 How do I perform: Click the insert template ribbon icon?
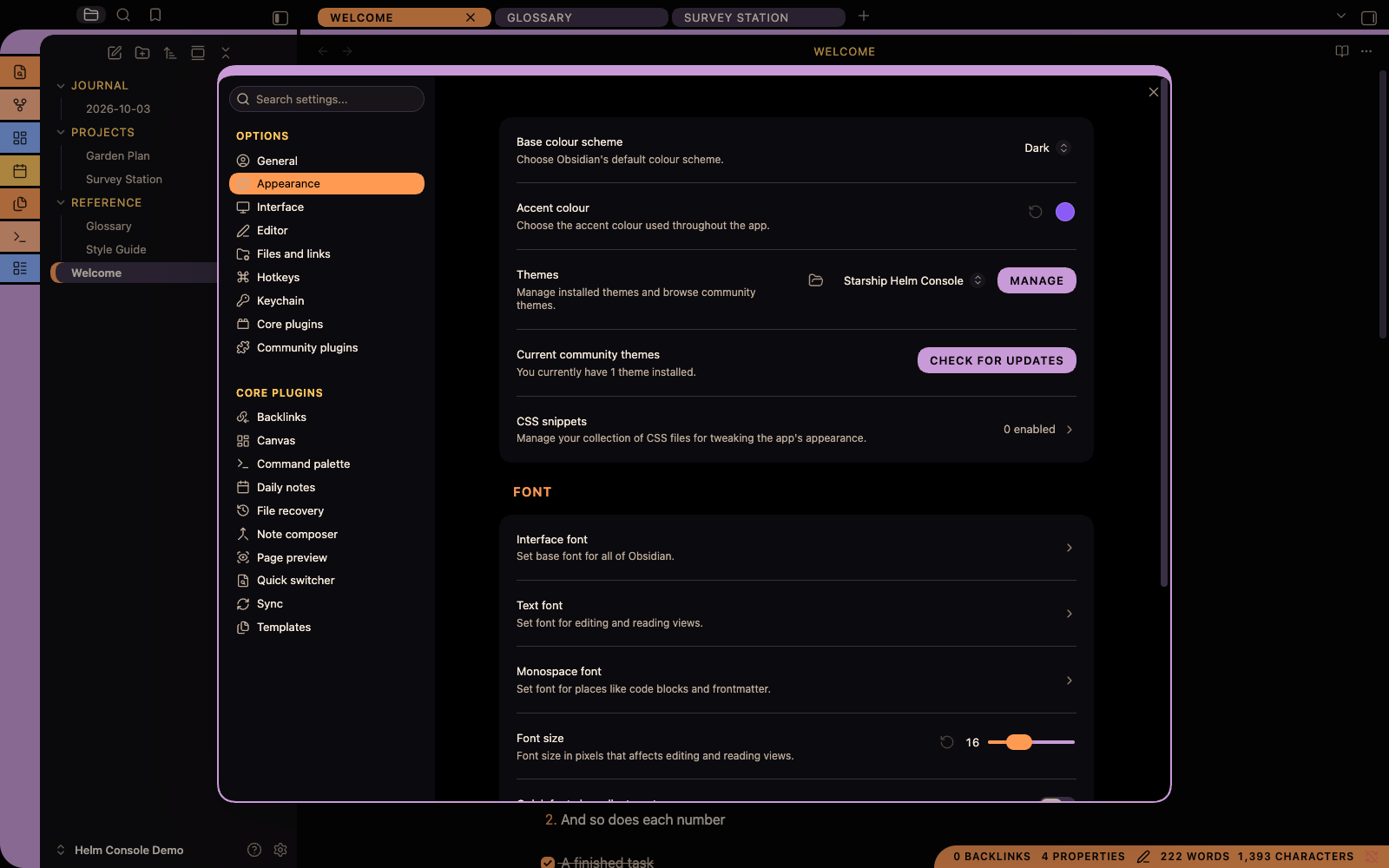click(x=20, y=204)
